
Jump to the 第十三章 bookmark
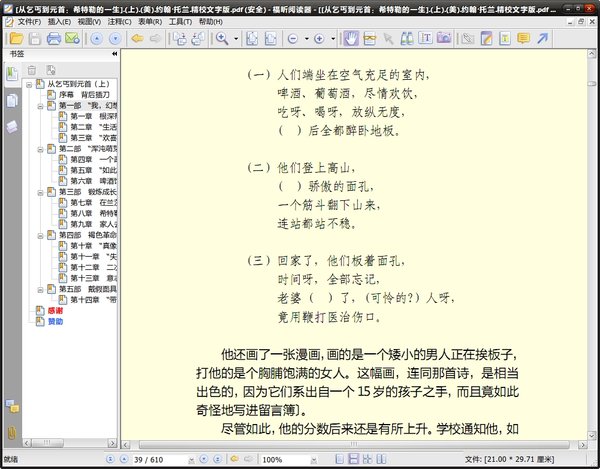pyautogui.click(x=93, y=278)
